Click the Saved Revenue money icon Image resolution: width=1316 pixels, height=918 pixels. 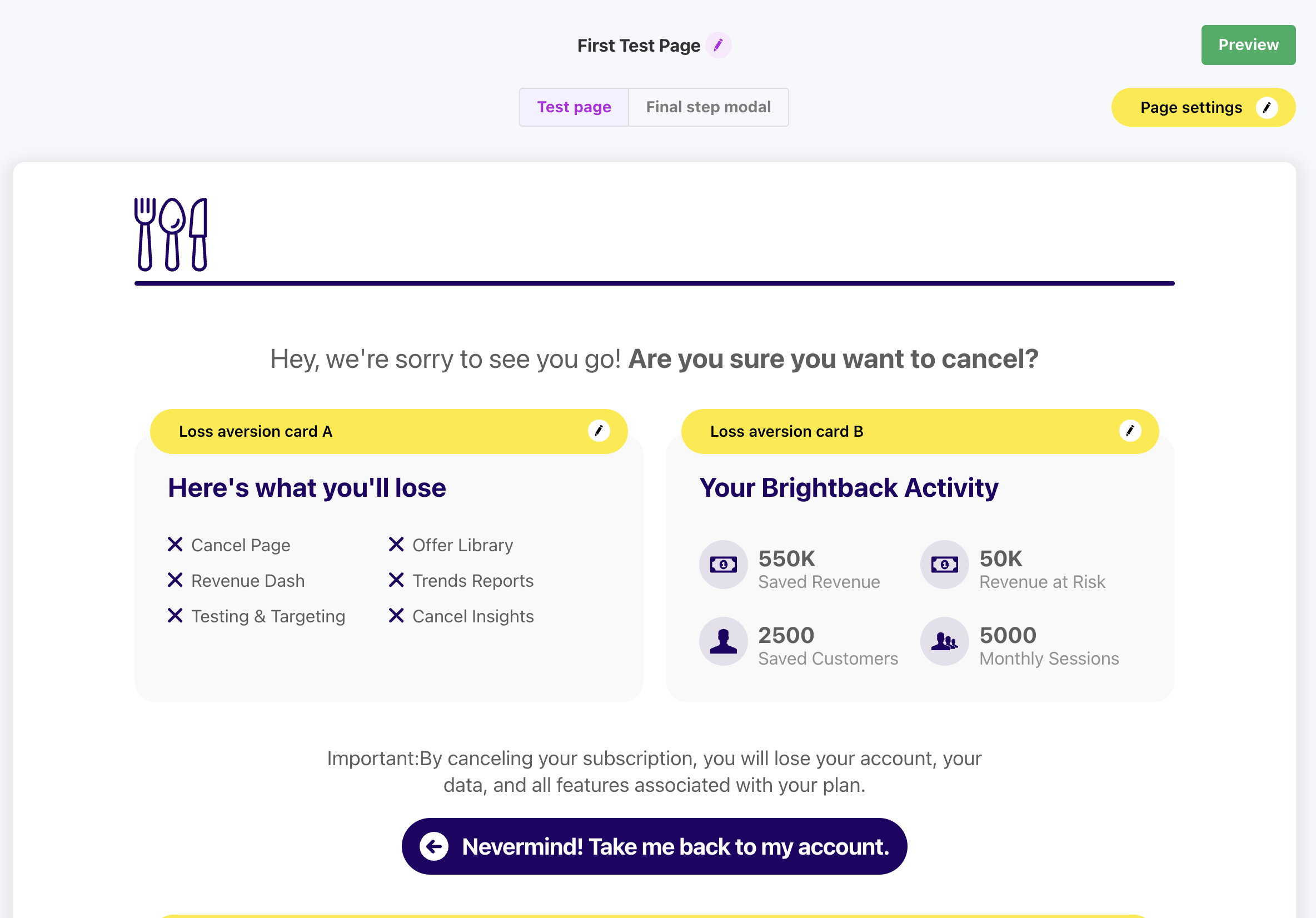(723, 565)
